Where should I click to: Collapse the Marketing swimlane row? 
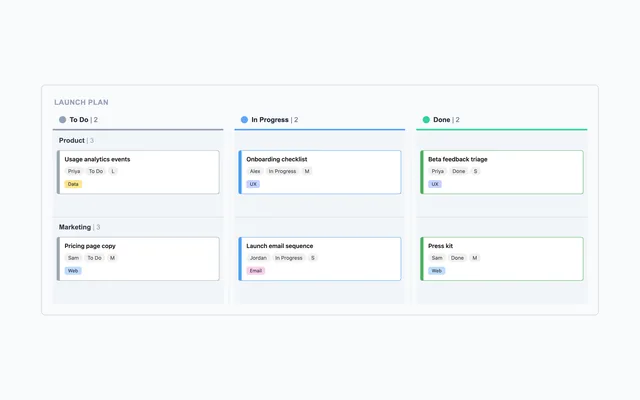[x=79, y=227]
